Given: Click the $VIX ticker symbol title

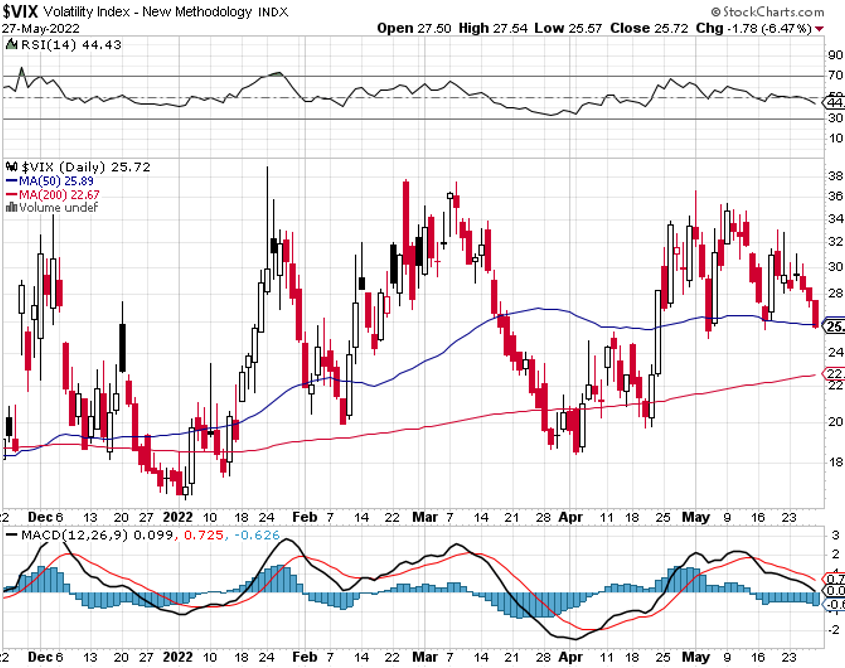Looking at the screenshot, I should 22,11.
